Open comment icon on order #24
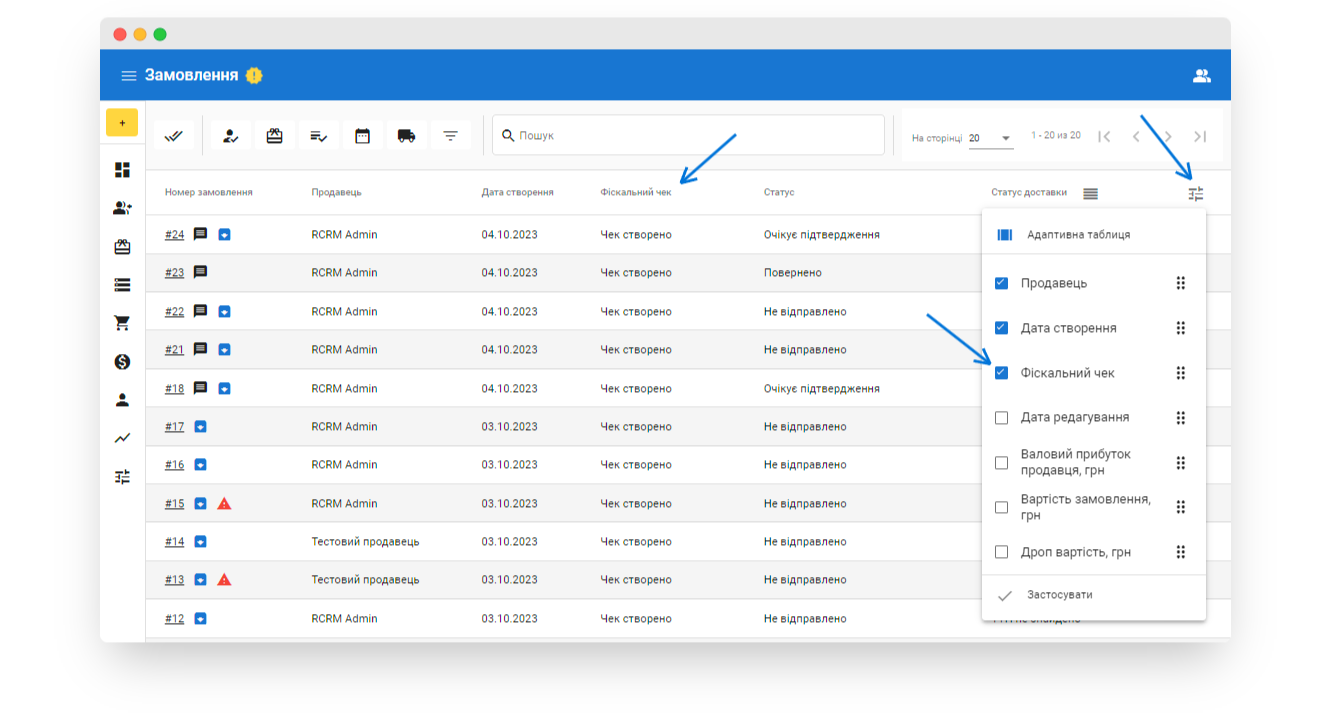The height and width of the screenshot is (717, 1331). [x=200, y=234]
